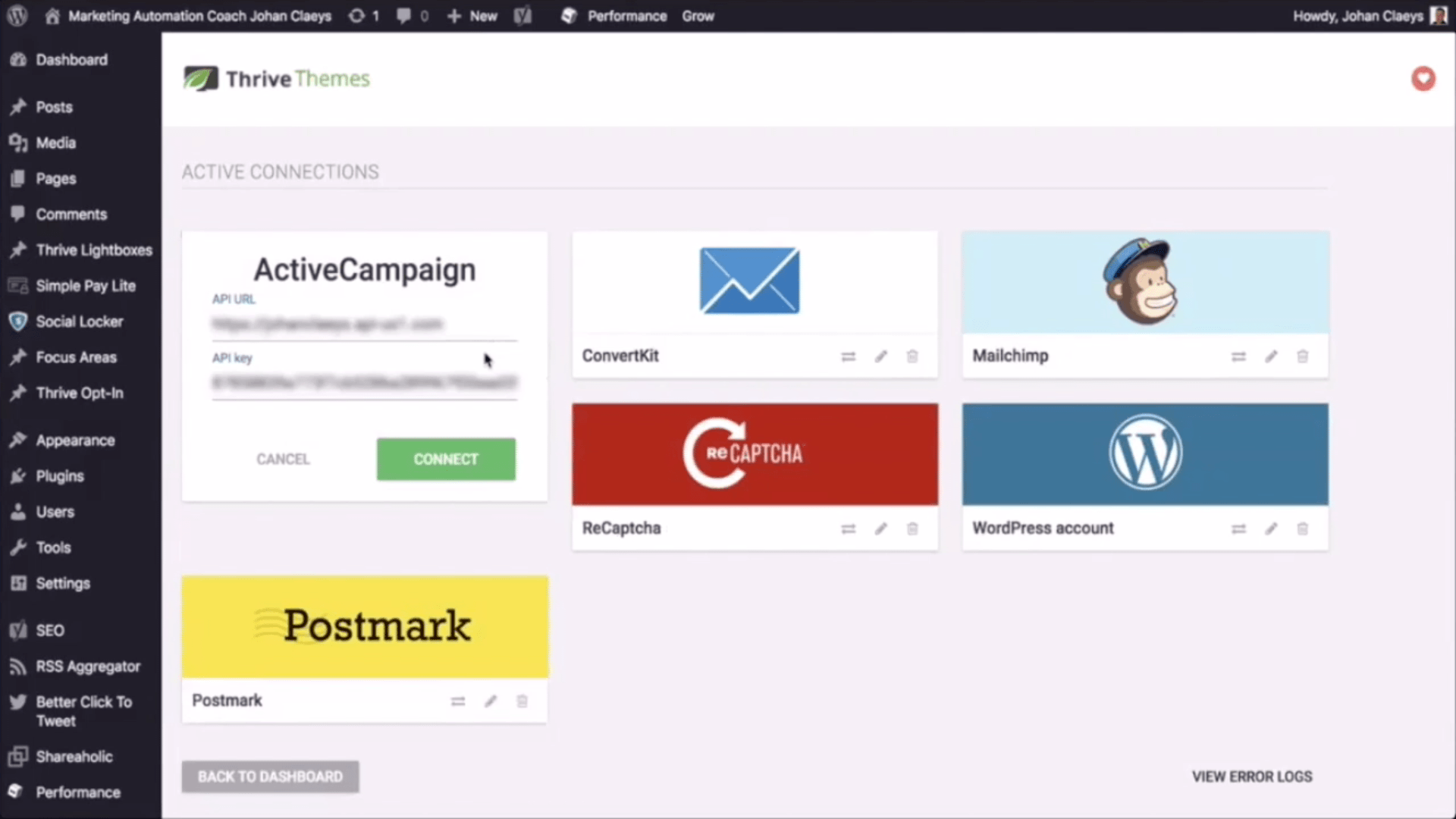Open Pages in the sidebar
This screenshot has width=1456, height=819.
click(x=55, y=178)
